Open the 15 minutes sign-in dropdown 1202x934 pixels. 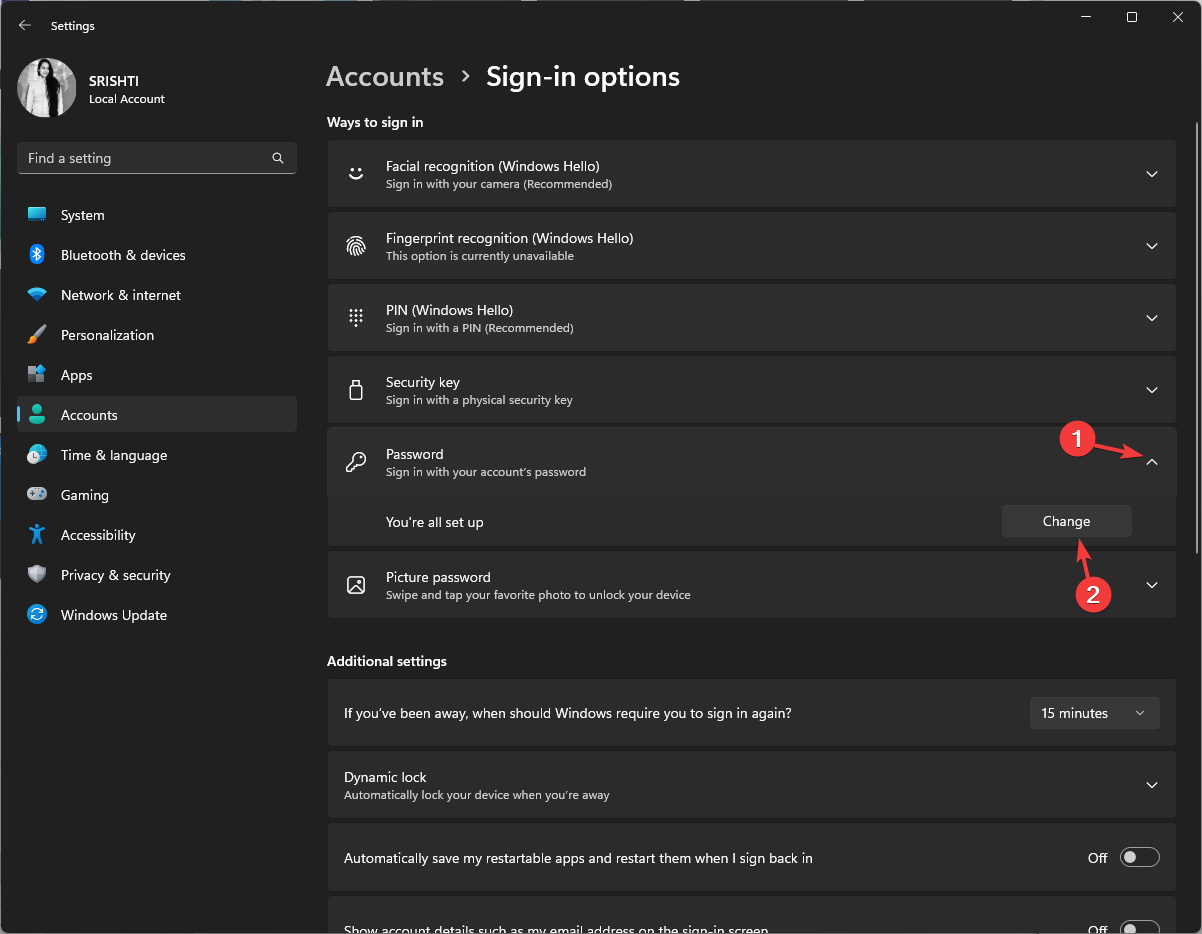[1095, 713]
